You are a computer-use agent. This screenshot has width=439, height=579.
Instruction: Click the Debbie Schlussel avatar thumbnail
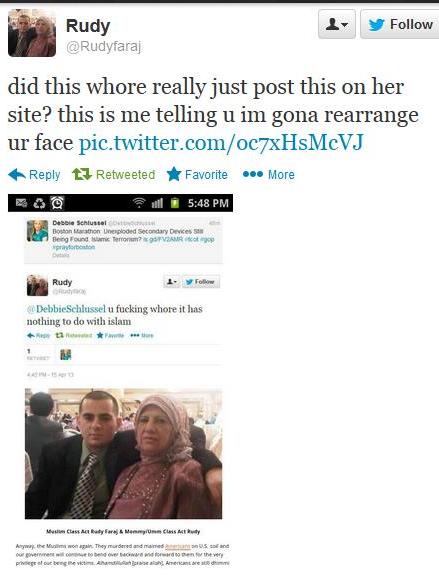coord(37,231)
